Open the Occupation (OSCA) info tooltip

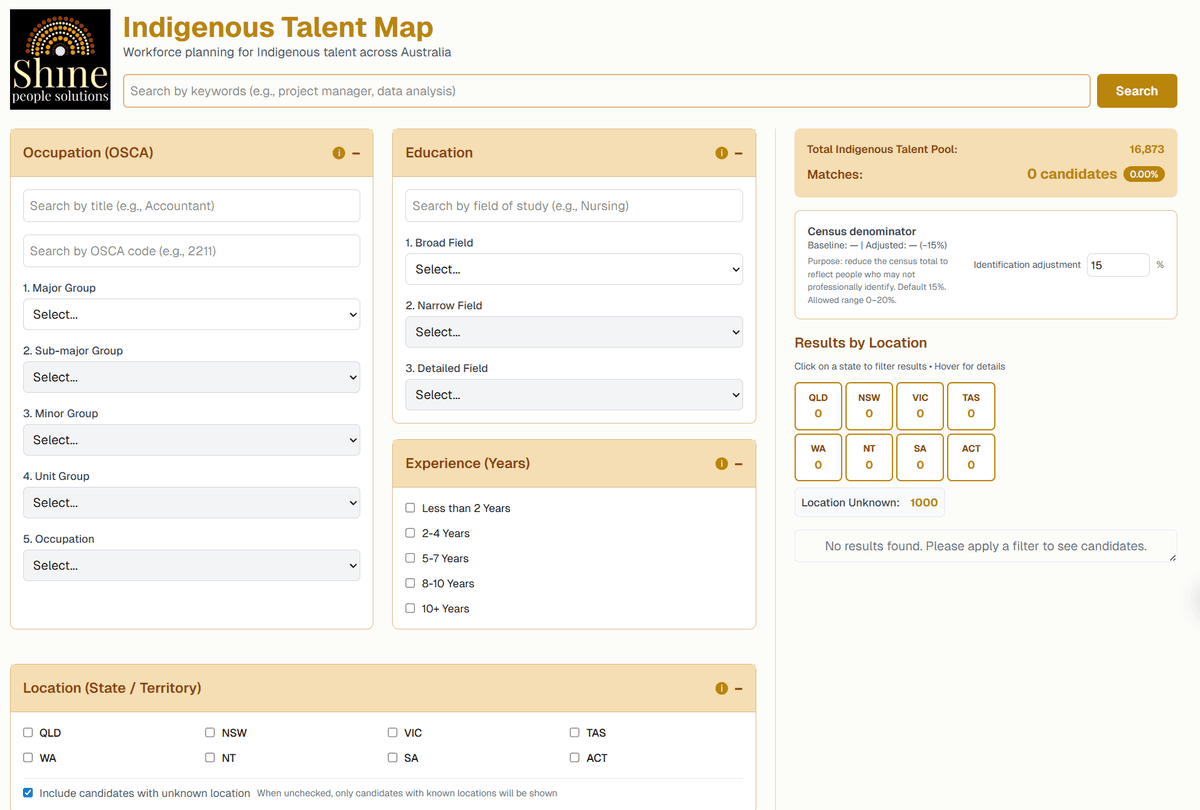339,152
